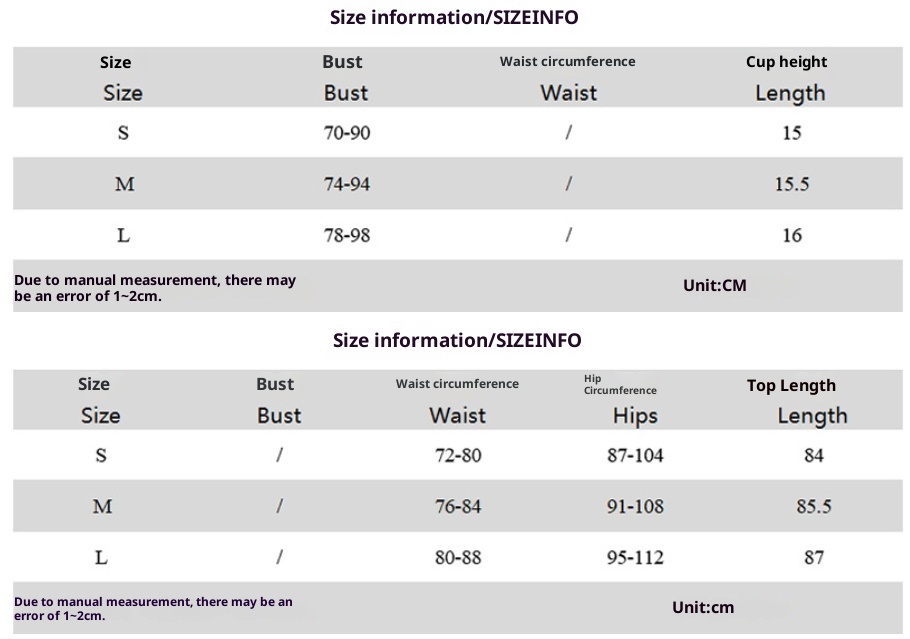Click the bottom "Size information/SIZEINFO" heading

[457, 340]
